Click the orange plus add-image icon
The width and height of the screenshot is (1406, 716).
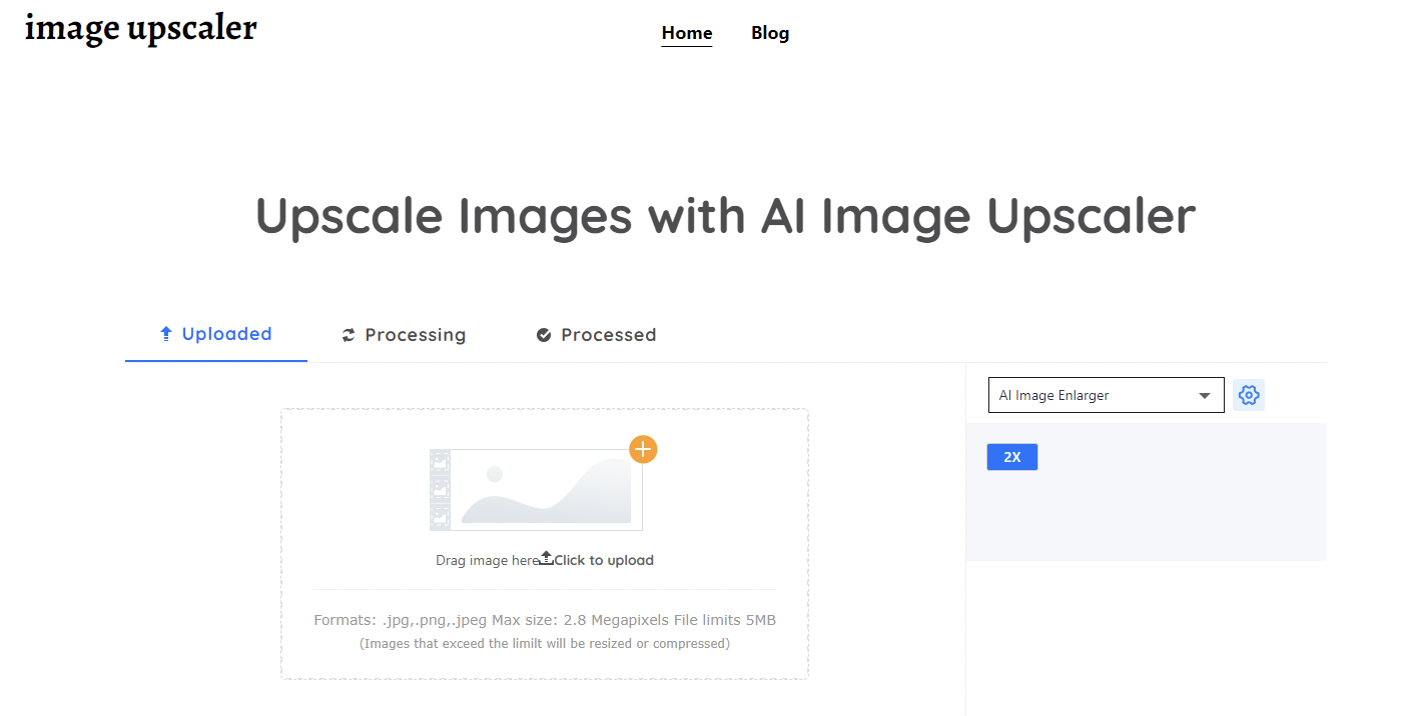tap(643, 449)
